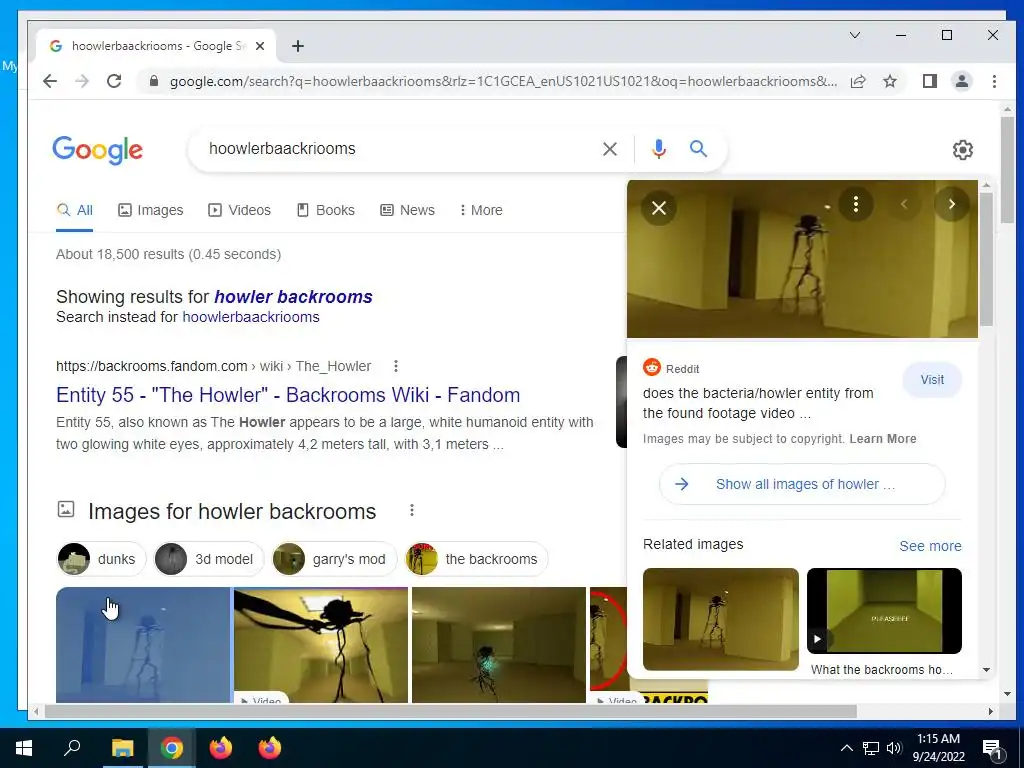Open Windows Start menu
Image resolution: width=1024 pixels, height=768 pixels.
[24, 748]
